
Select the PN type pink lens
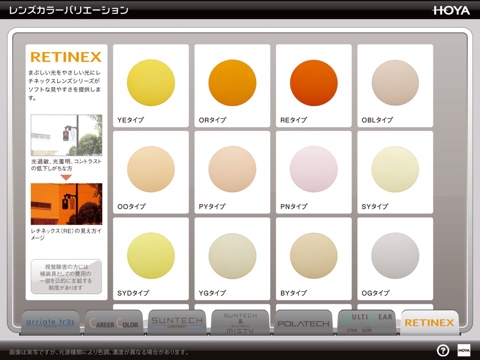314,172
